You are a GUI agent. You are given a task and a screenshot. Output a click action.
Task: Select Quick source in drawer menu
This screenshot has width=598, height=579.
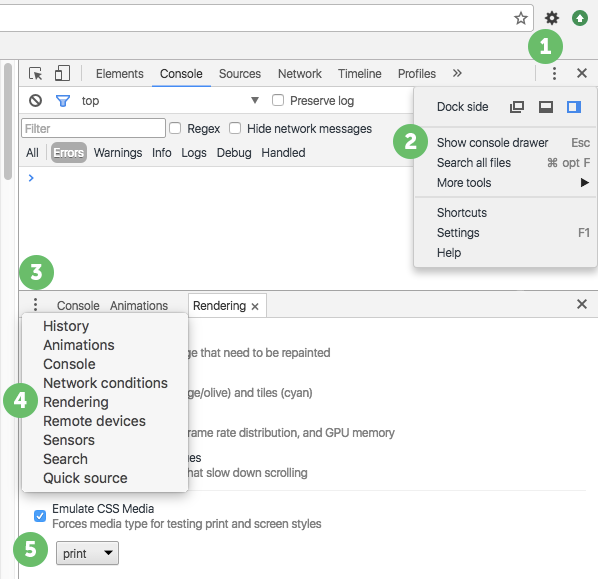[x=105, y=478]
